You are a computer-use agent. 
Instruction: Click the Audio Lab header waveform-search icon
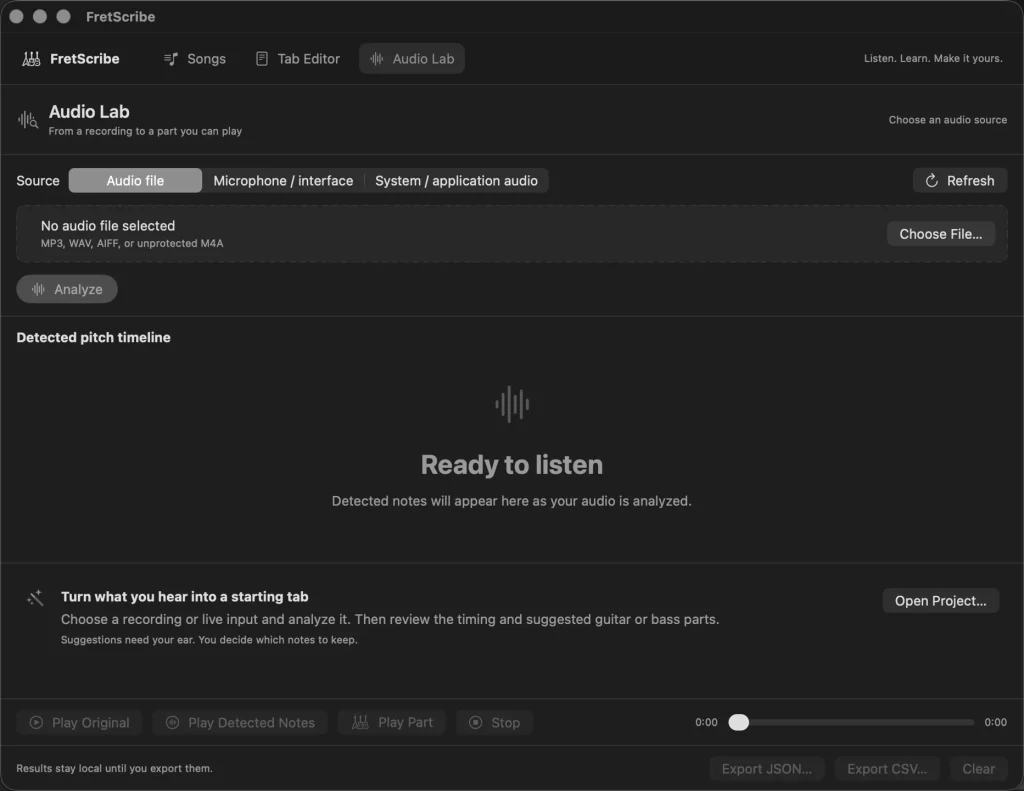click(28, 120)
